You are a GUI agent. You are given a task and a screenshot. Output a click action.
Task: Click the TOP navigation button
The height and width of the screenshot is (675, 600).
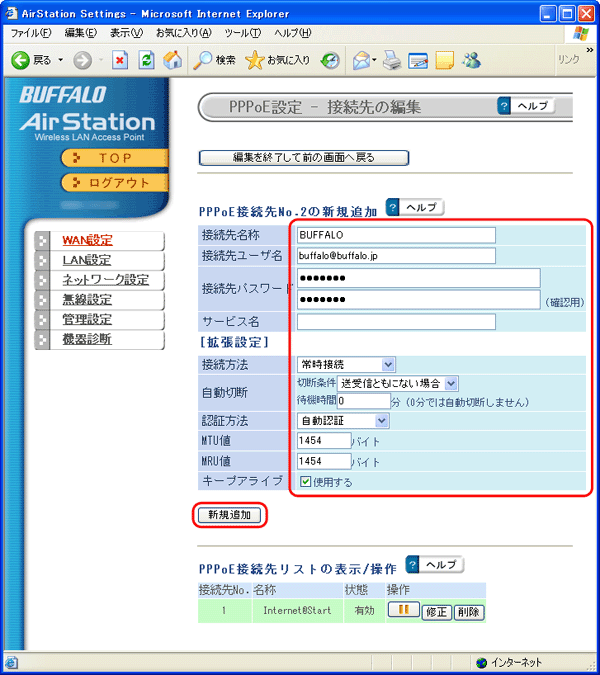coord(114,158)
